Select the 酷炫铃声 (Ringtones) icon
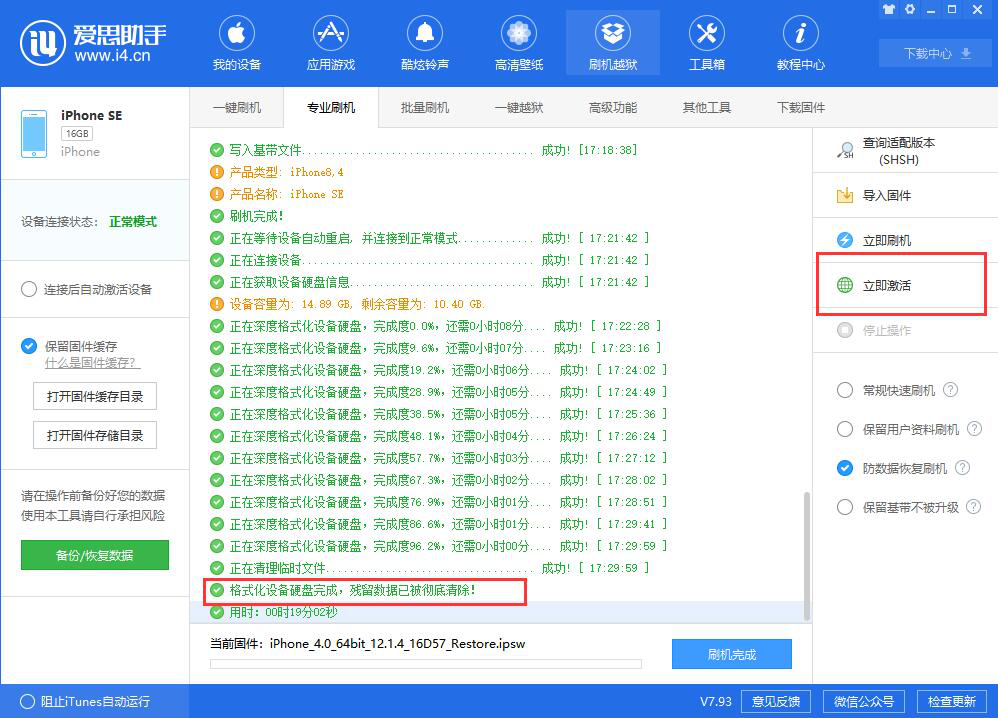The height and width of the screenshot is (718, 998). 424,42
